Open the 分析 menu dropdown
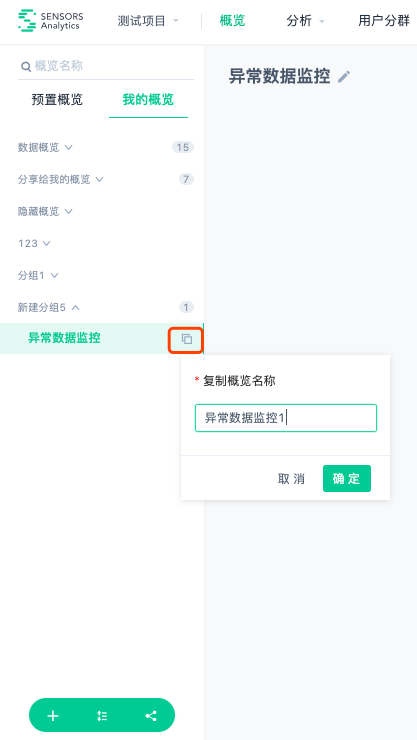The height and width of the screenshot is (740, 417). point(306,21)
